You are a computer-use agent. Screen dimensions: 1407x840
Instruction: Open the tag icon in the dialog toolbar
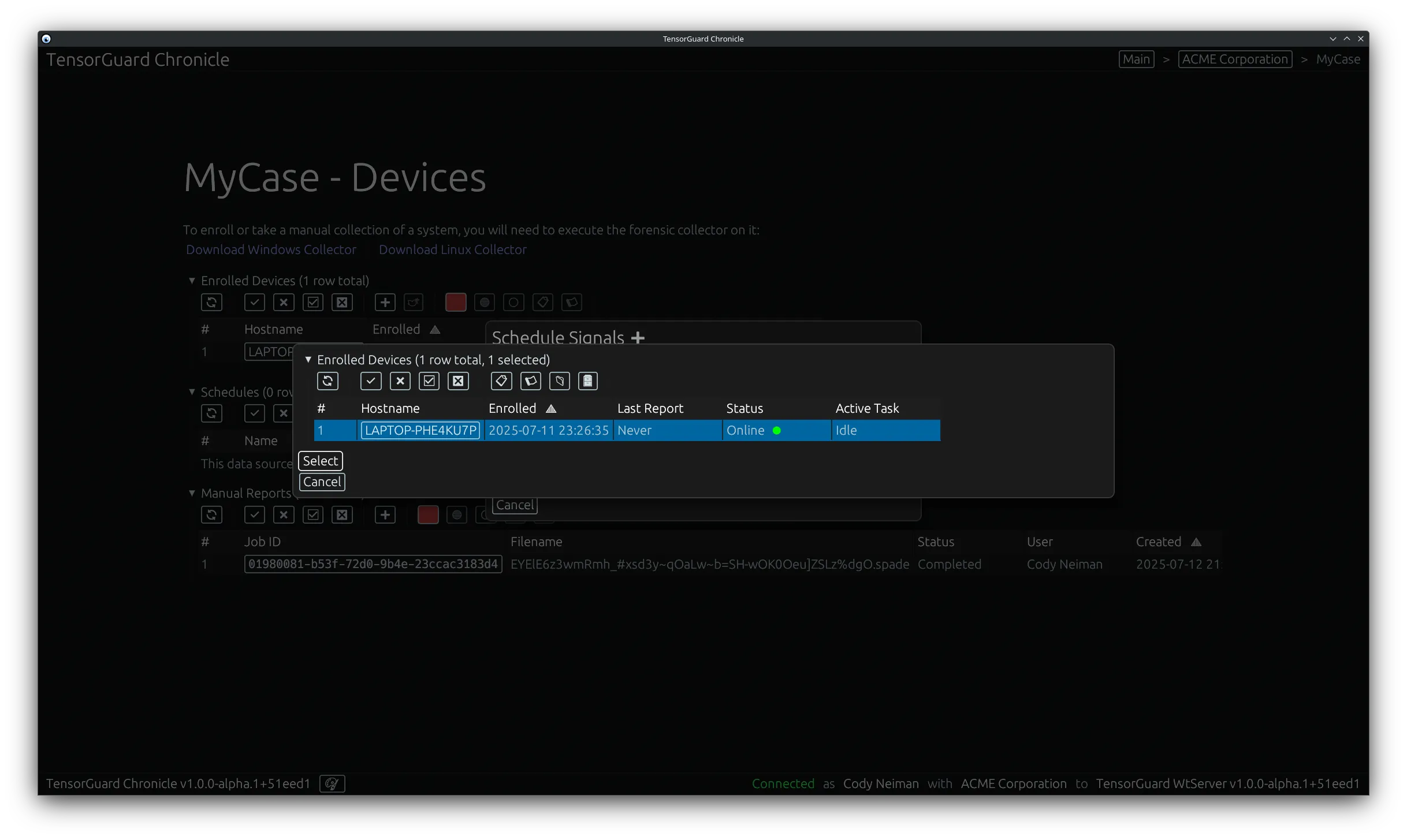[x=501, y=381]
